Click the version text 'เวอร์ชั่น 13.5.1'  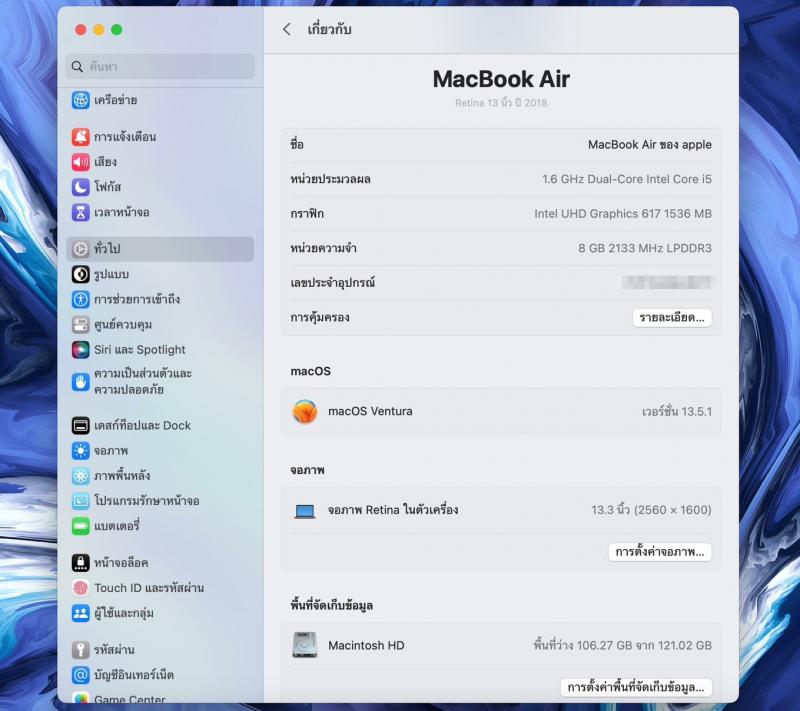(677, 412)
